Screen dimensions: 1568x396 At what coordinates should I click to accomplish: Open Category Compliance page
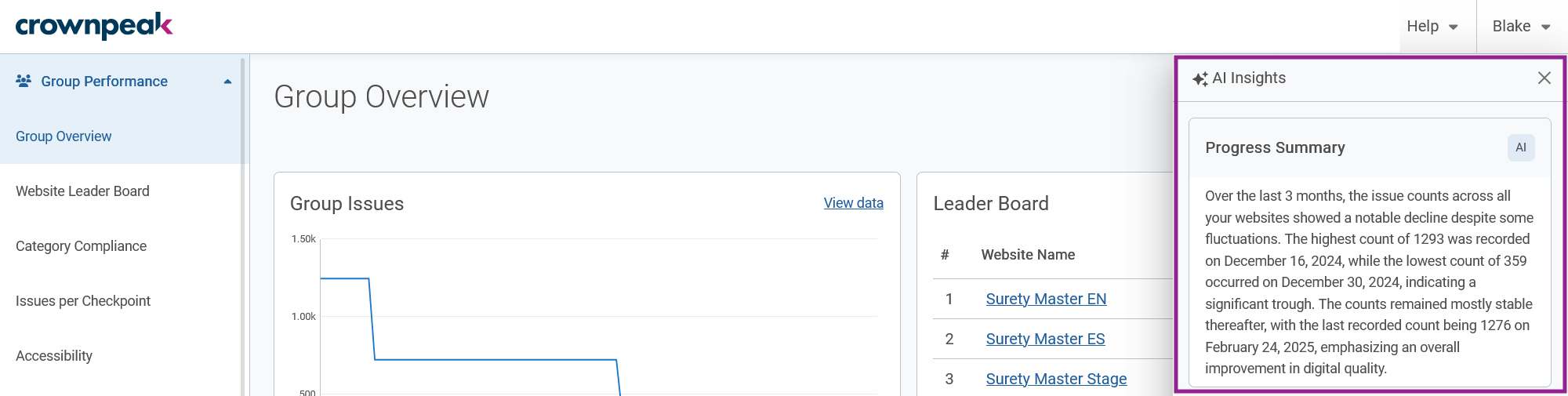[x=81, y=246]
